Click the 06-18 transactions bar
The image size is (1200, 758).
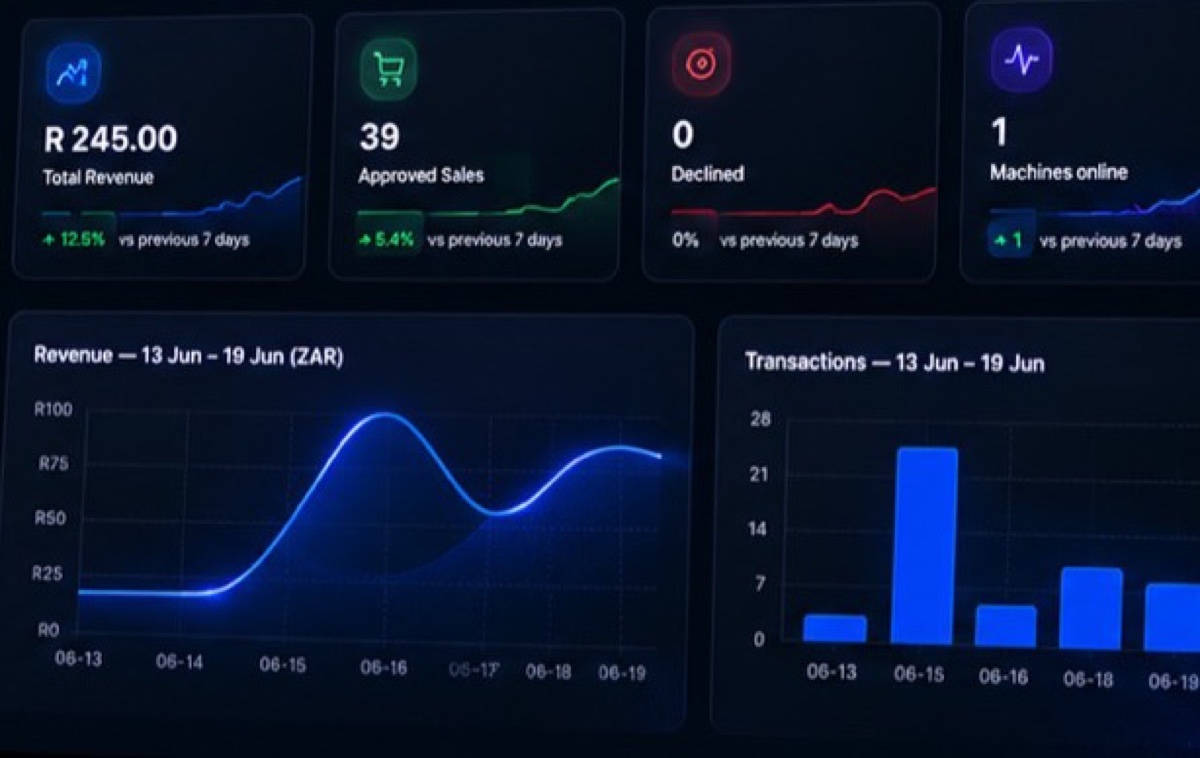(x=1091, y=608)
